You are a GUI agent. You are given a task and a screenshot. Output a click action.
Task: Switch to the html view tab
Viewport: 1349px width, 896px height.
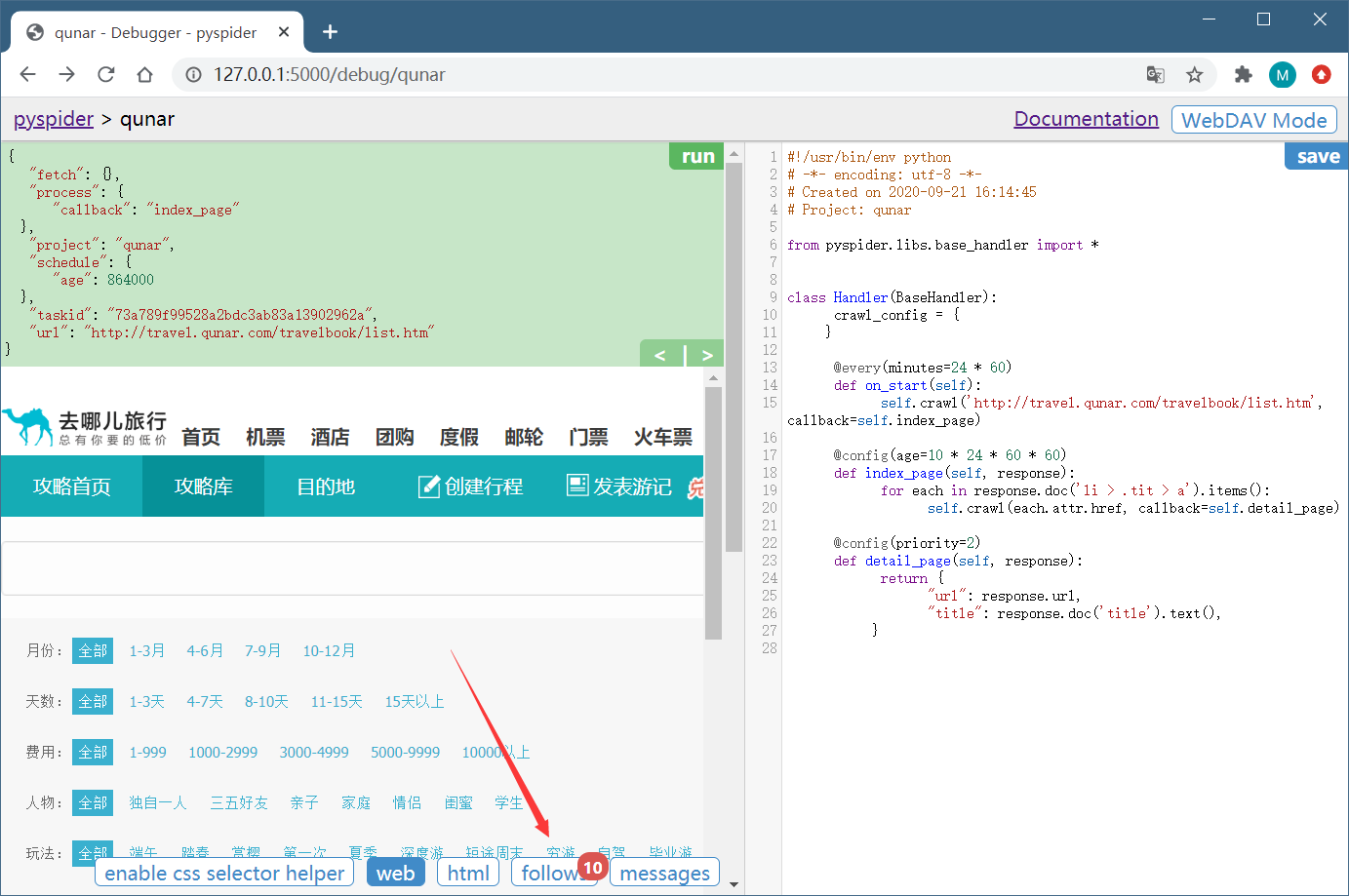468,873
